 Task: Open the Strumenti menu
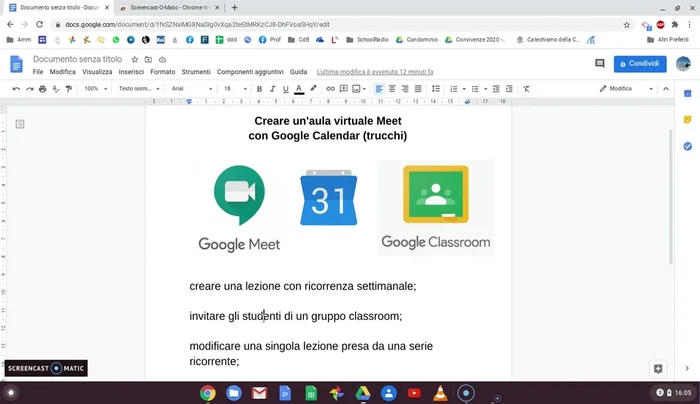(x=196, y=72)
